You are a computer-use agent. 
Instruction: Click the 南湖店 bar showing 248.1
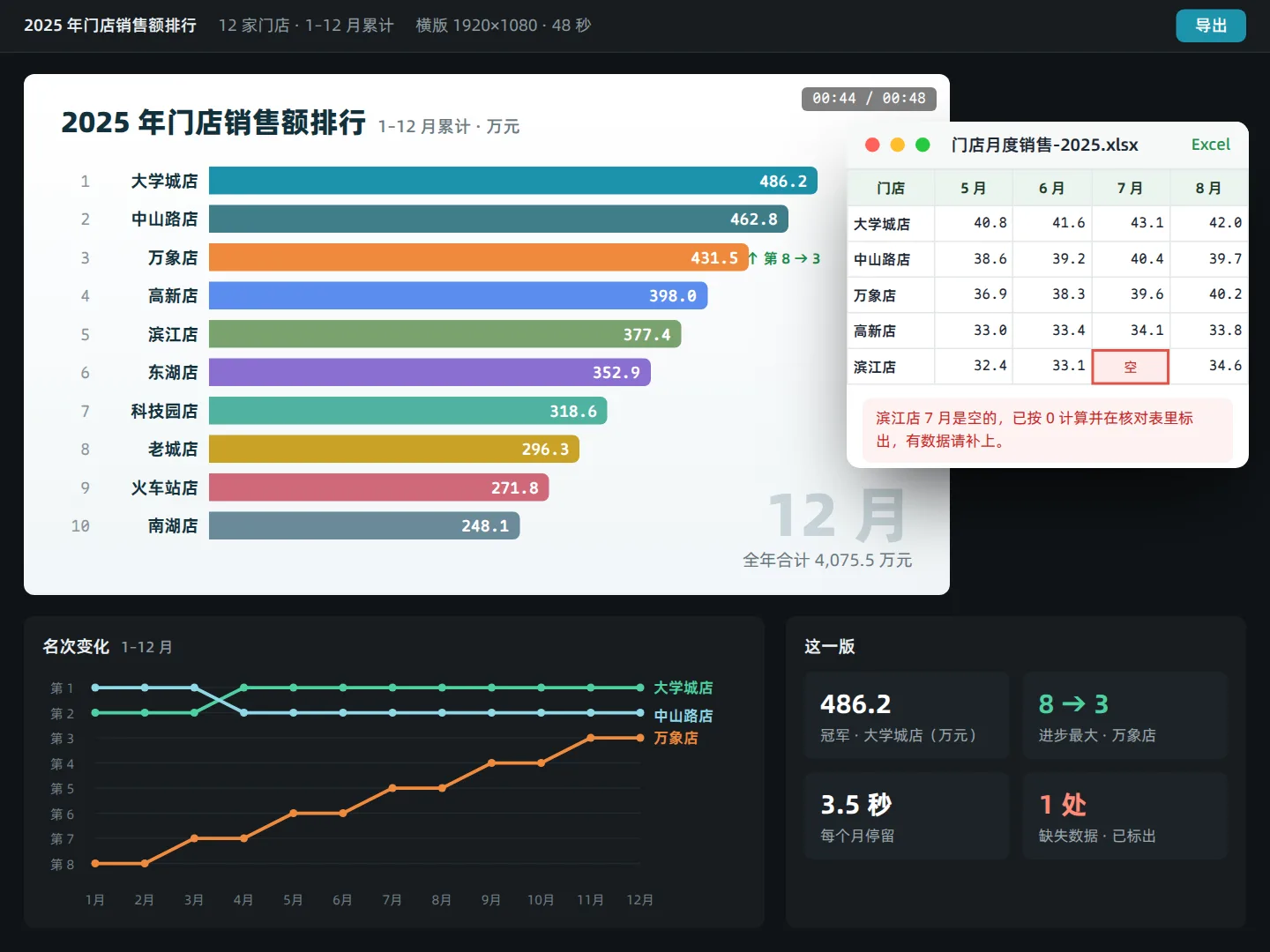click(364, 525)
